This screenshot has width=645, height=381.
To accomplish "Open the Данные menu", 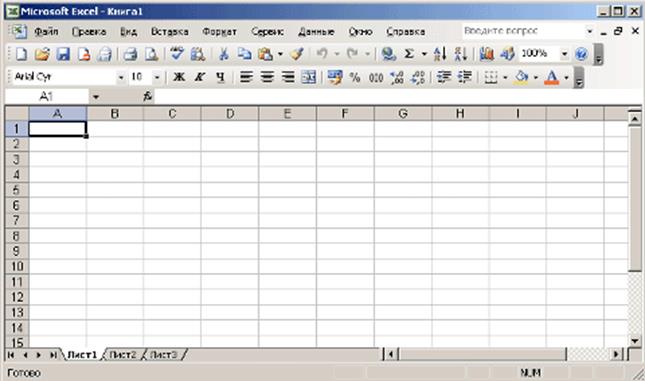I will tap(316, 32).
